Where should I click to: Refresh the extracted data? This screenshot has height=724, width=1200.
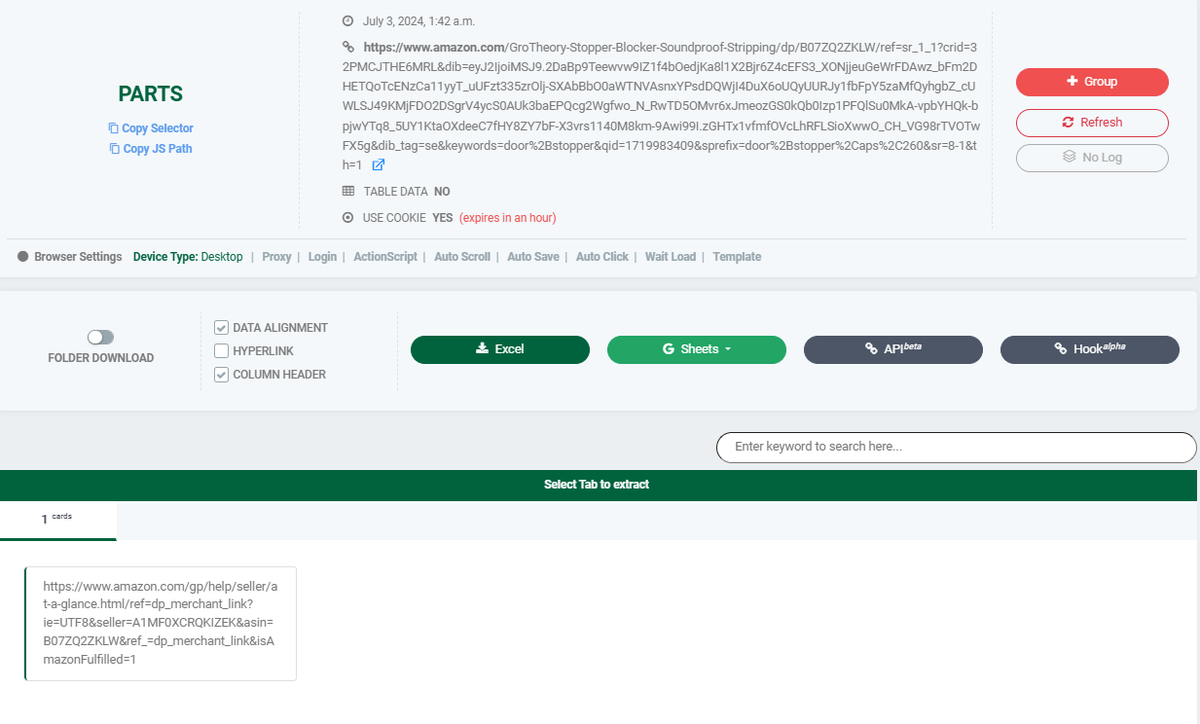point(1092,122)
